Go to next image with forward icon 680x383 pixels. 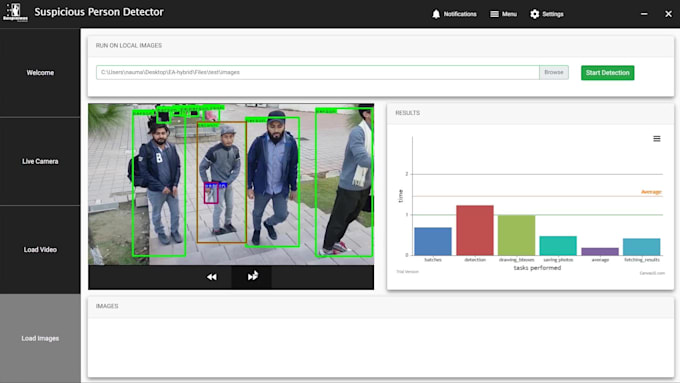coord(252,276)
